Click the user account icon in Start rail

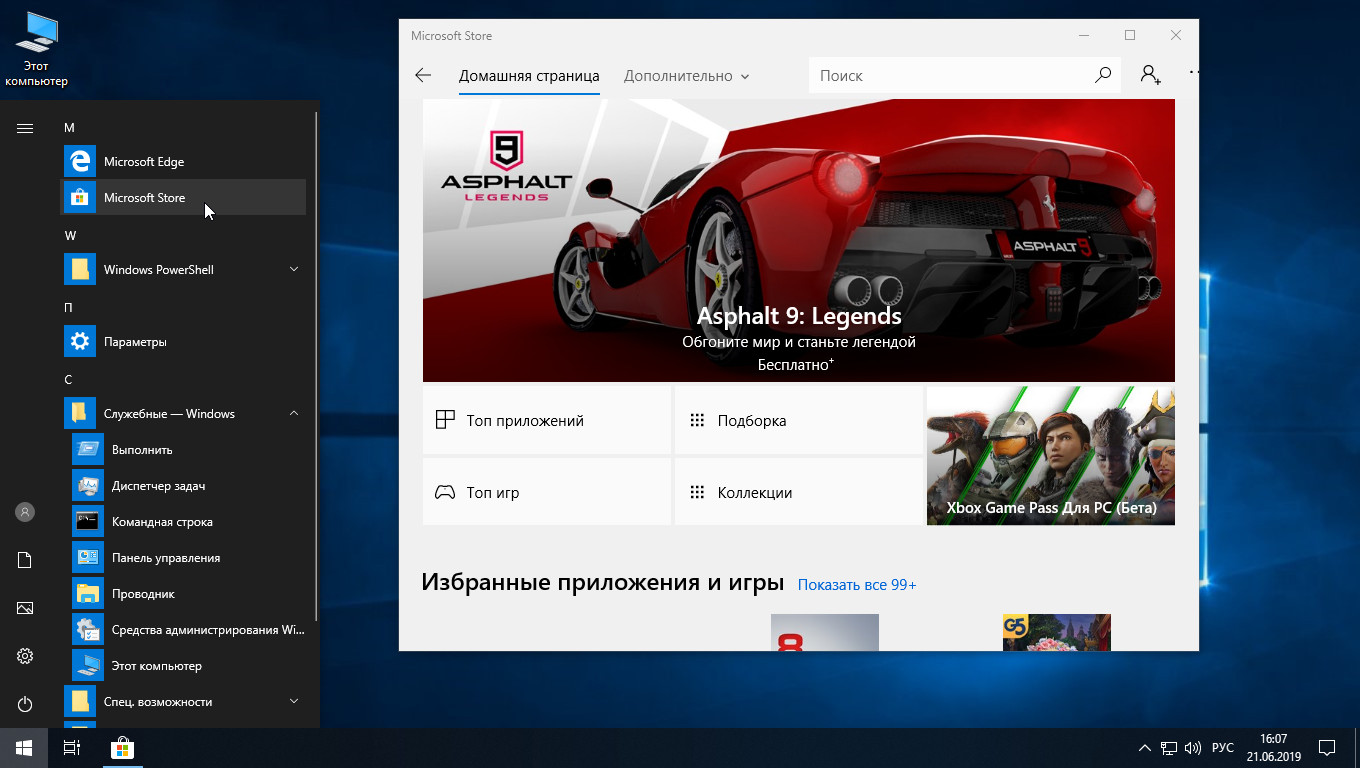pyautogui.click(x=25, y=512)
